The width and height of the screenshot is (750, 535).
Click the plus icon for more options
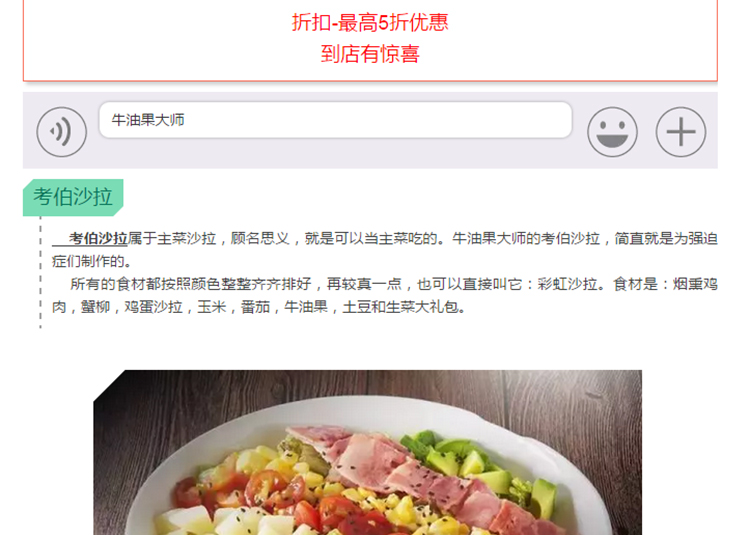tap(681, 131)
